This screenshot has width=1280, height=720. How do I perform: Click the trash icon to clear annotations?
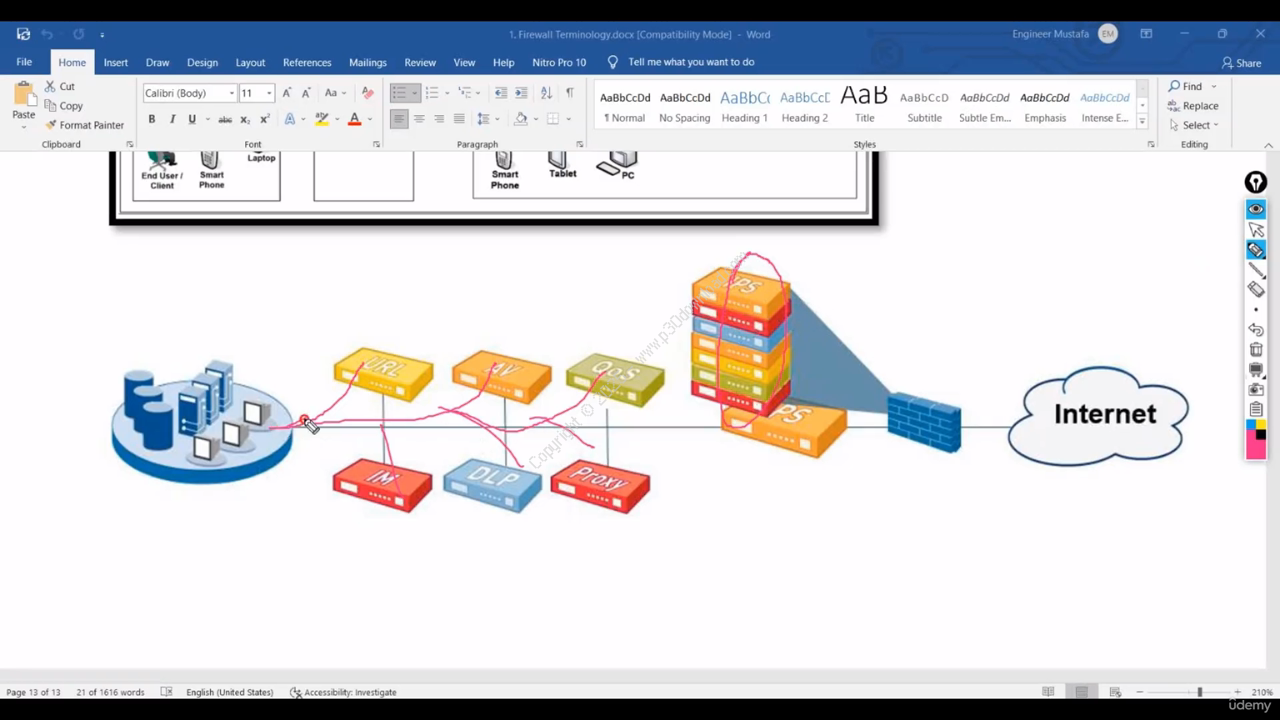point(1256,349)
